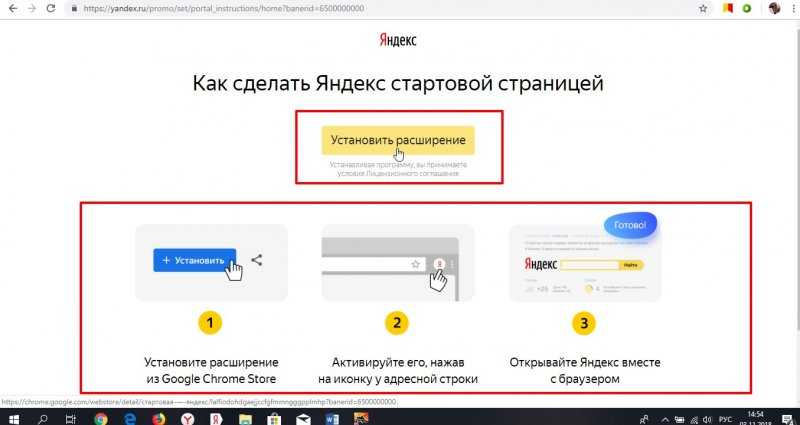Open the red Я Yandex app icon
Screen dimensions: 800x425
(x=217, y=419)
